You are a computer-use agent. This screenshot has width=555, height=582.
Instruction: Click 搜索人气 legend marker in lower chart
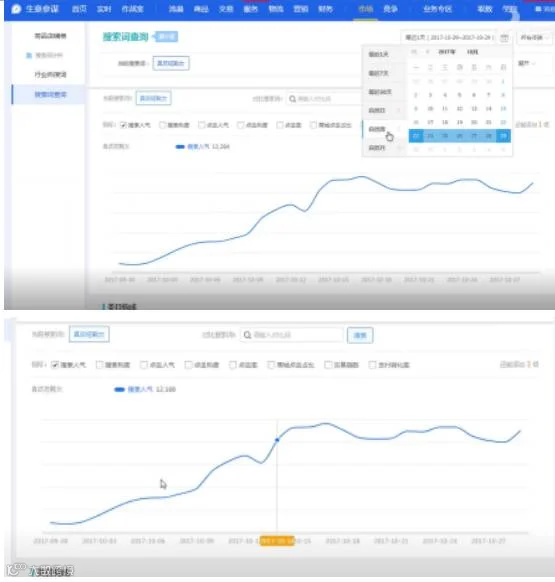pyautogui.click(x=119, y=389)
